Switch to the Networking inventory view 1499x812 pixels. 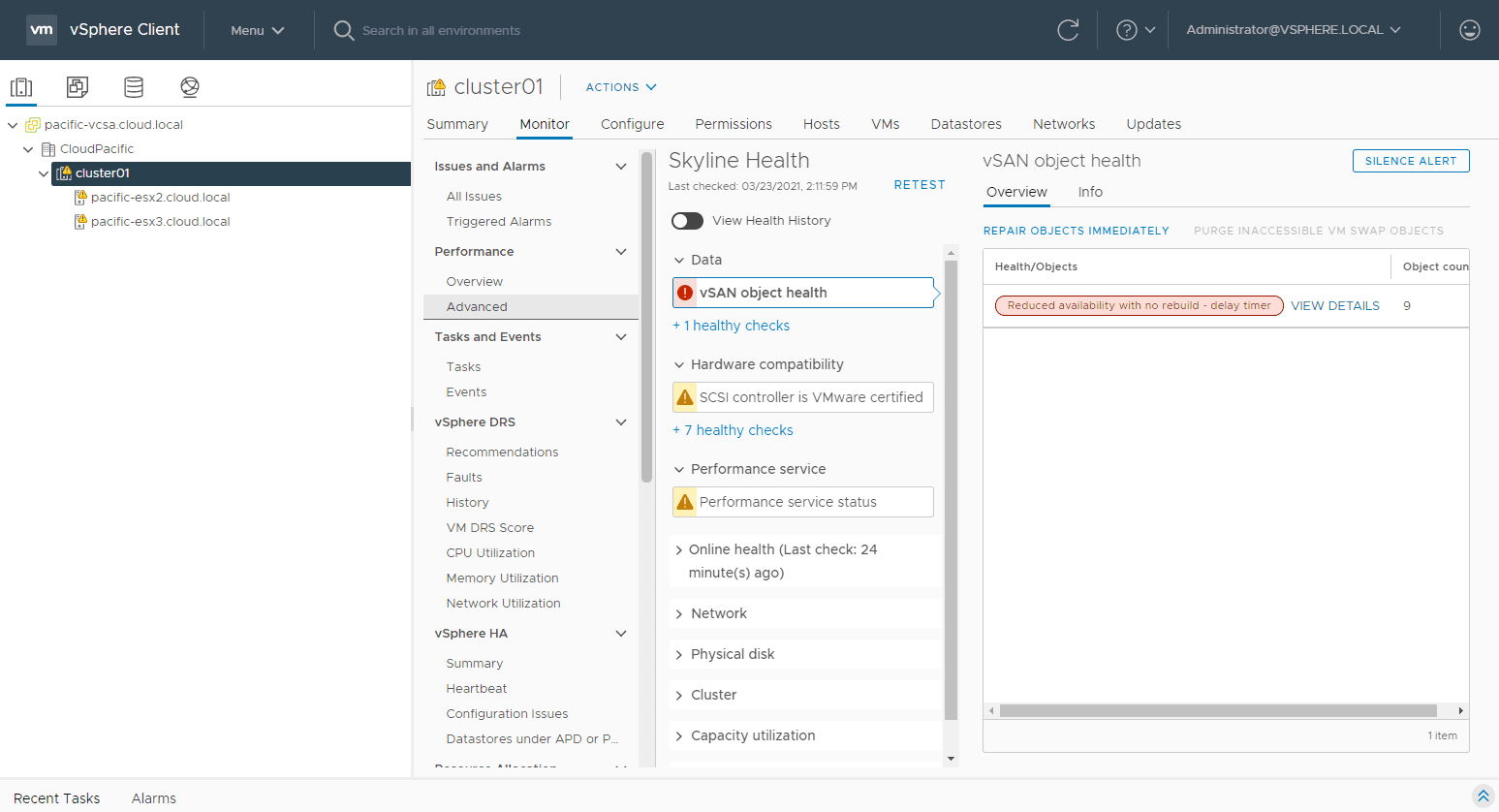pos(190,87)
